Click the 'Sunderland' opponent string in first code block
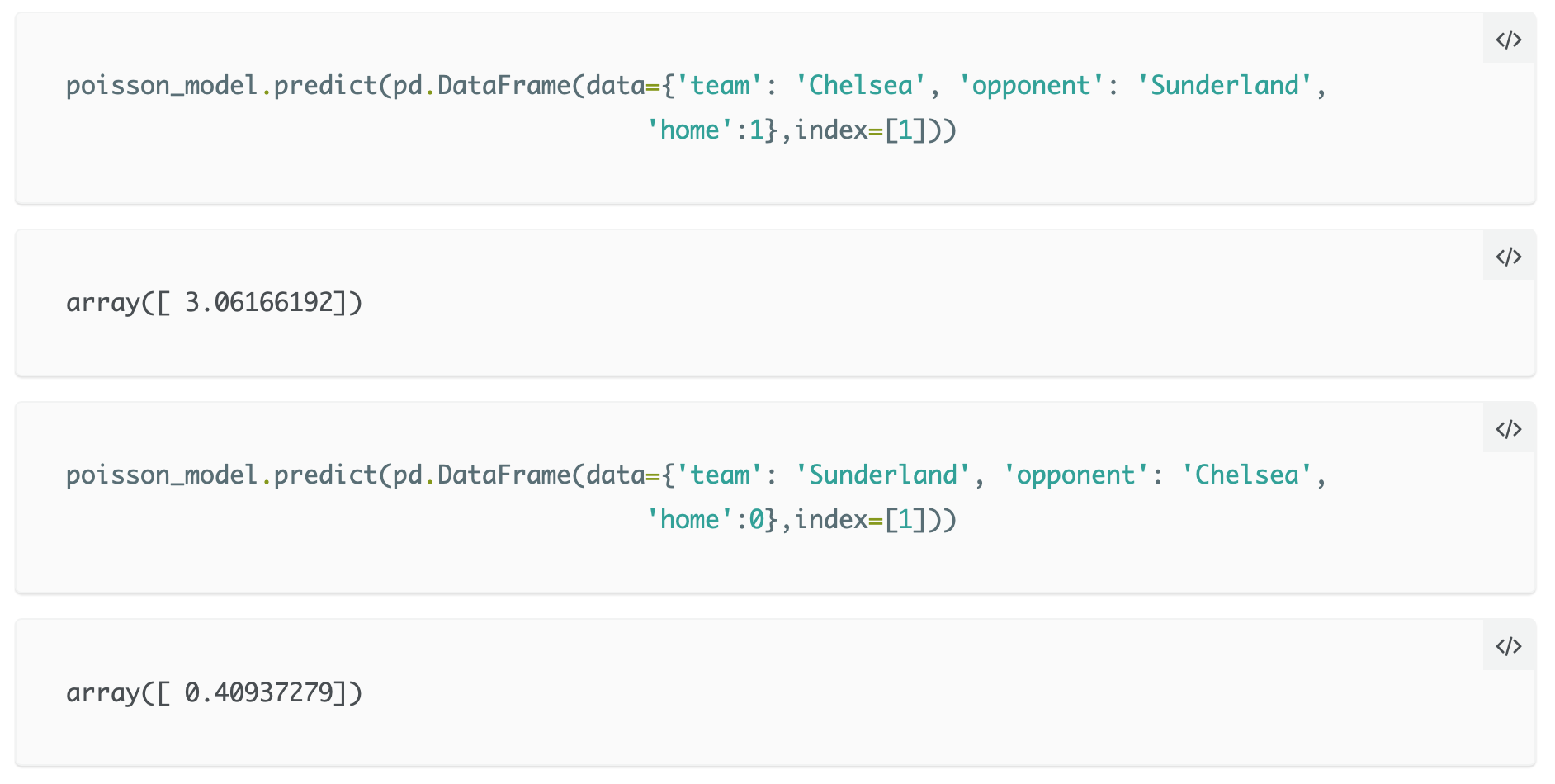 tap(1224, 86)
